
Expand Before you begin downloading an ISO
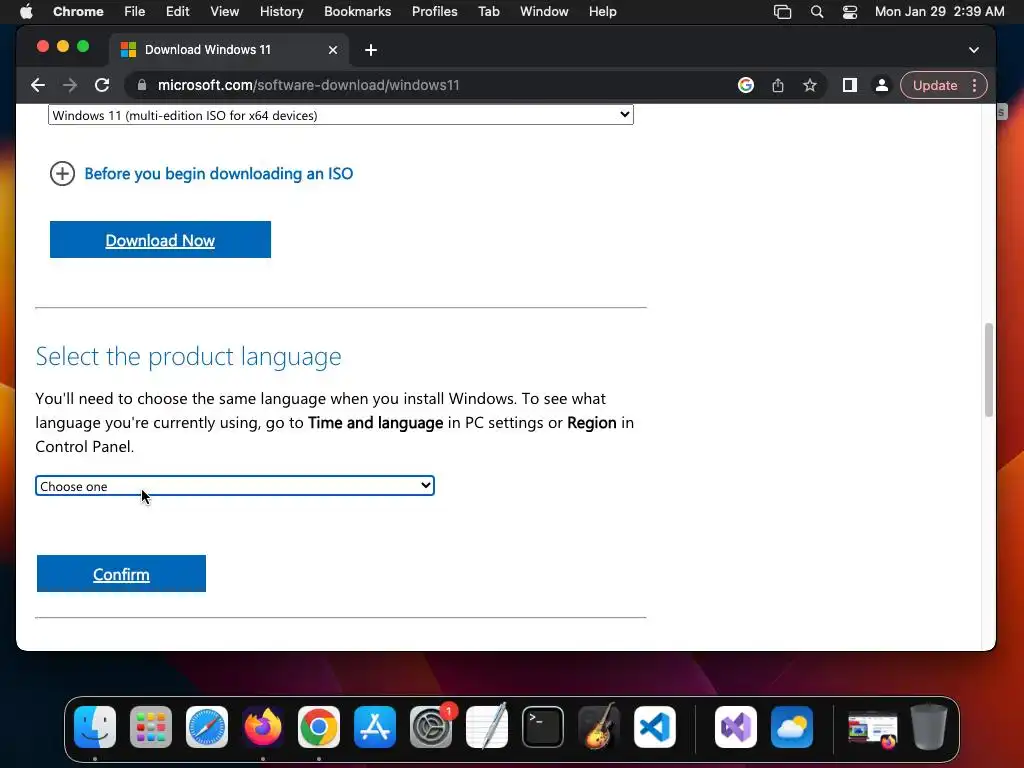pos(202,174)
